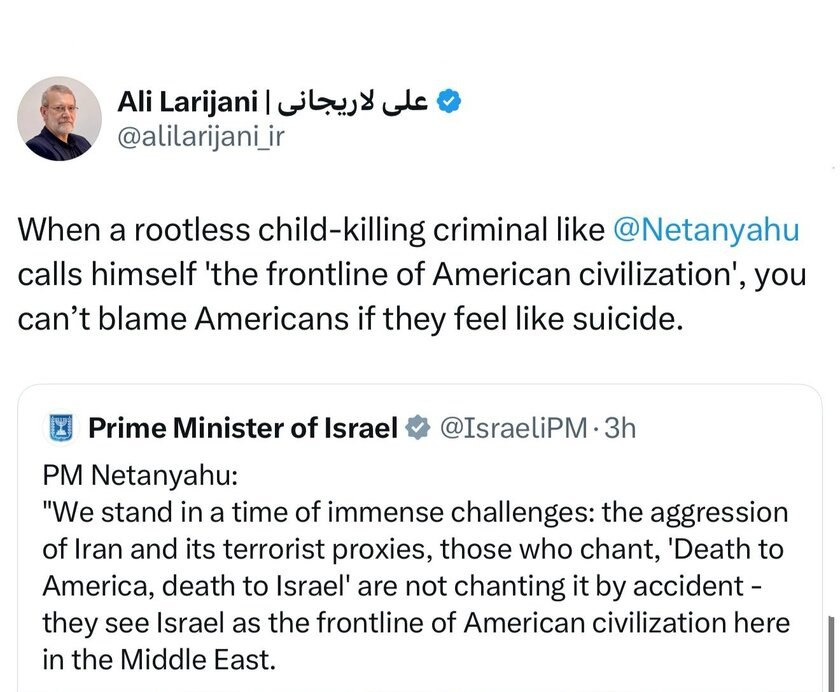Click the Israel emblem avatar in quoted post
The height and width of the screenshot is (692, 840).
(60, 429)
